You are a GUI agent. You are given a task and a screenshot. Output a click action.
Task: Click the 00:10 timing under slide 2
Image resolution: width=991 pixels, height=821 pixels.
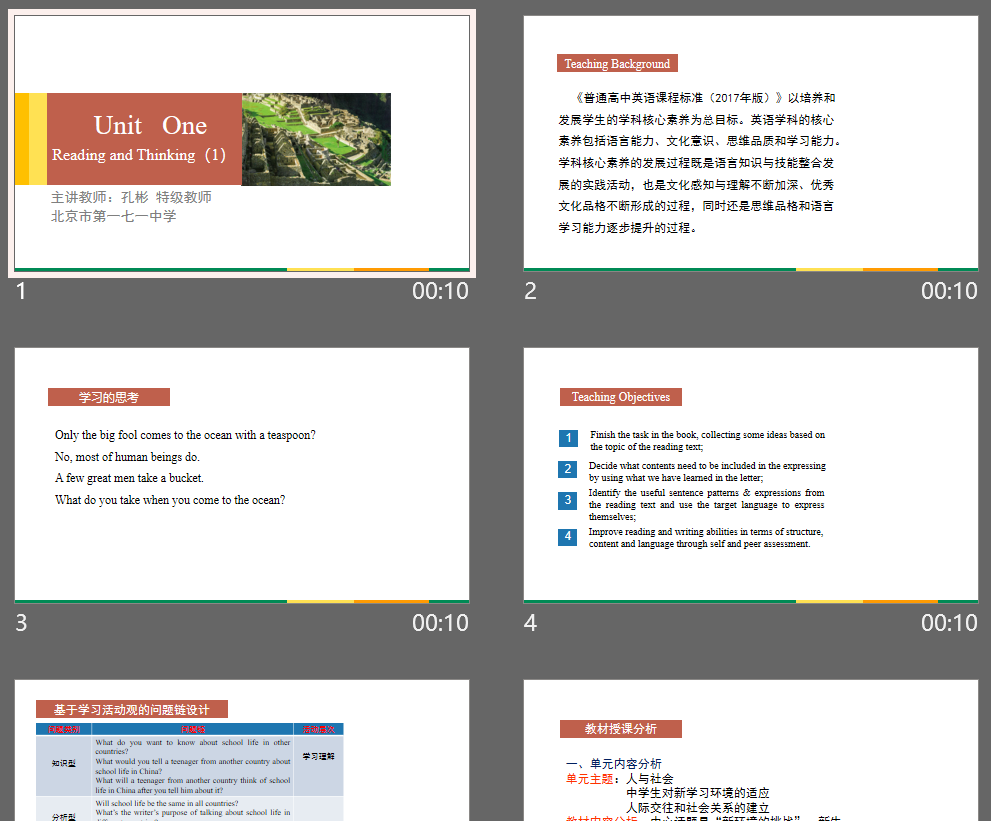pos(949,291)
